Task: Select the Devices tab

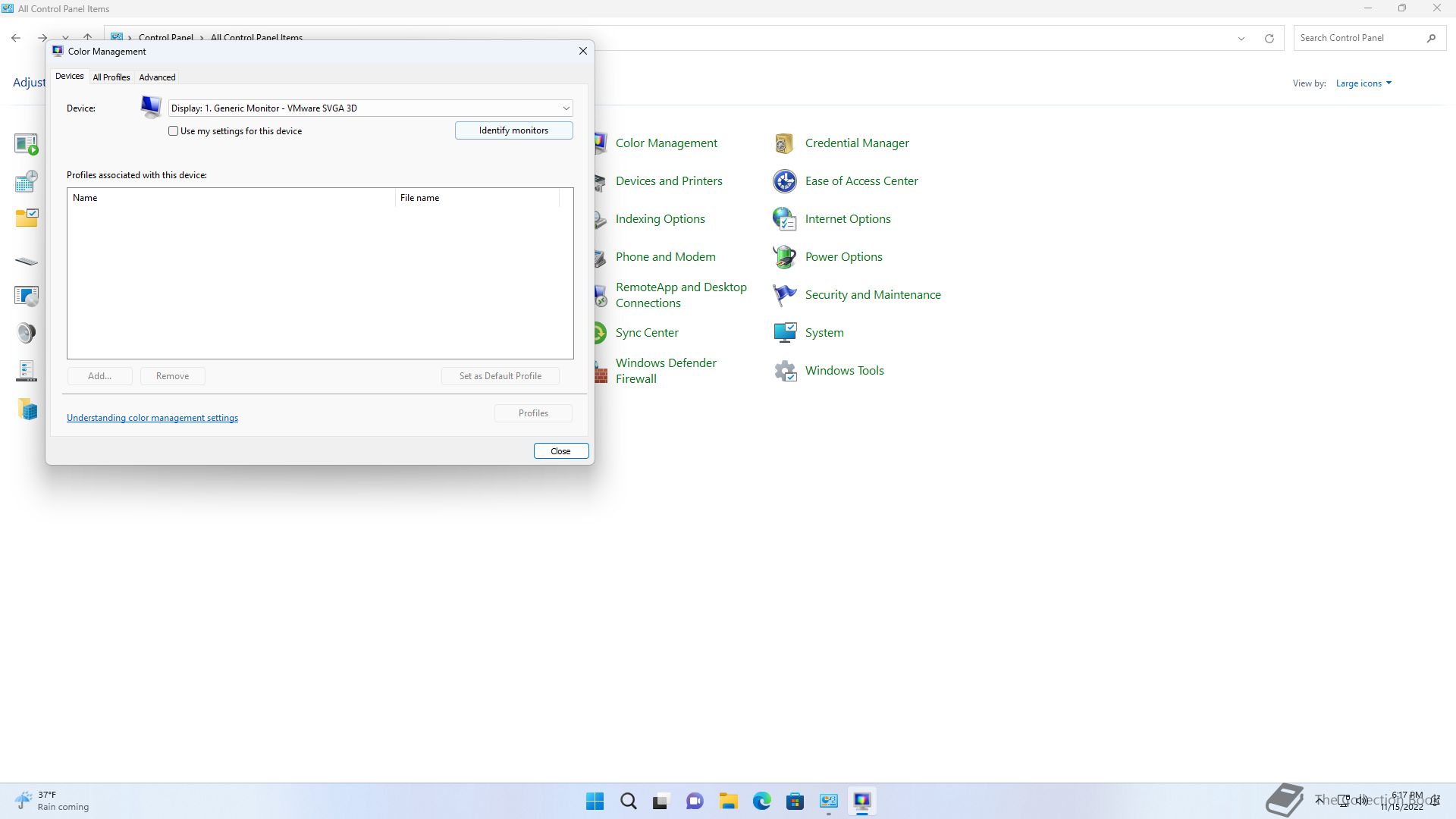Action: pyautogui.click(x=70, y=77)
